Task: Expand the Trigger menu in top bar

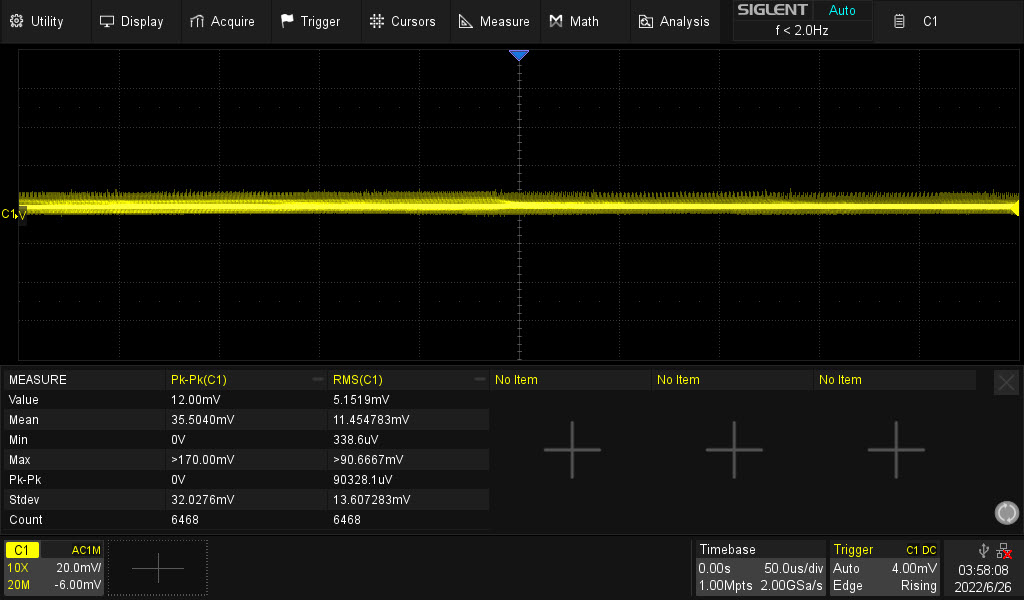Action: tap(310, 21)
